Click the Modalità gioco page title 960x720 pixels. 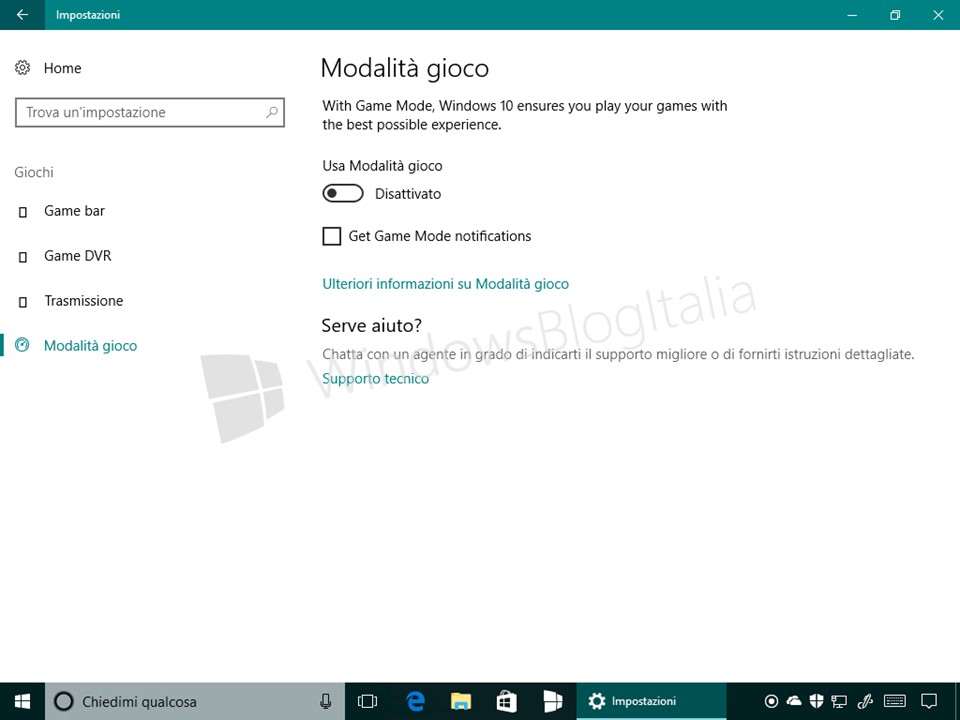pos(405,68)
